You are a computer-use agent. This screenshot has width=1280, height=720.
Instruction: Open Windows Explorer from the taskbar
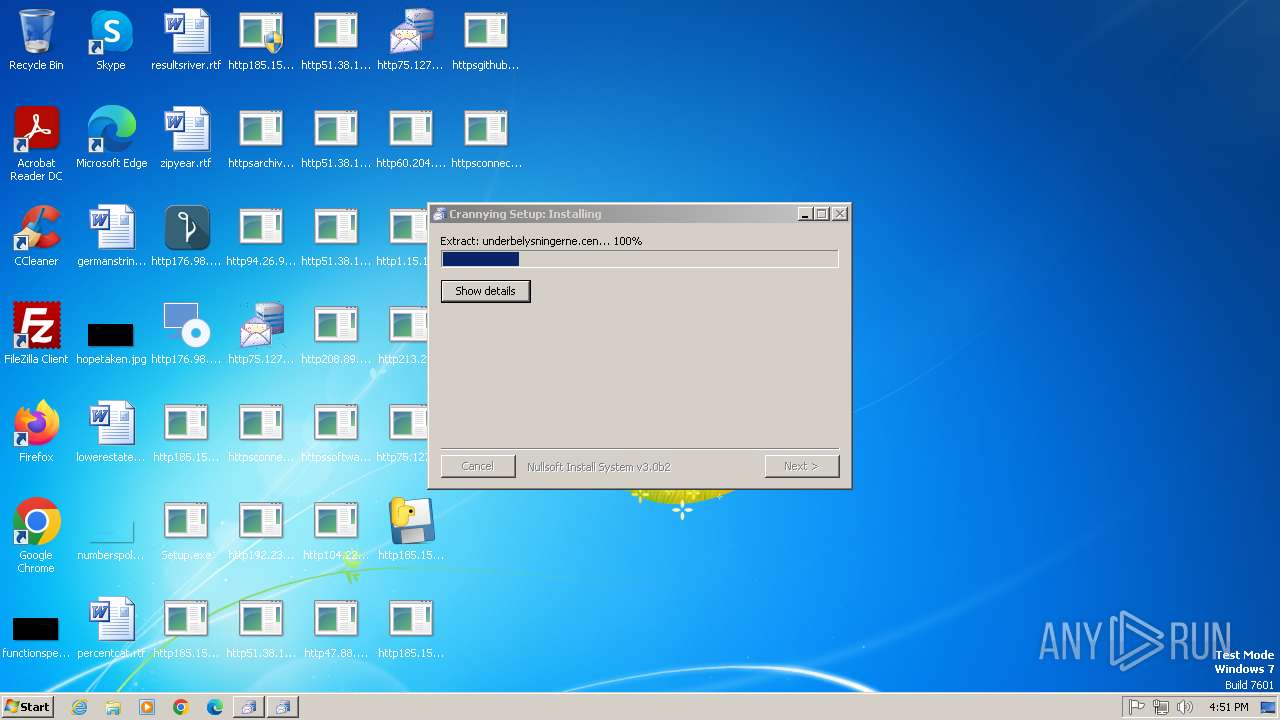[113, 707]
